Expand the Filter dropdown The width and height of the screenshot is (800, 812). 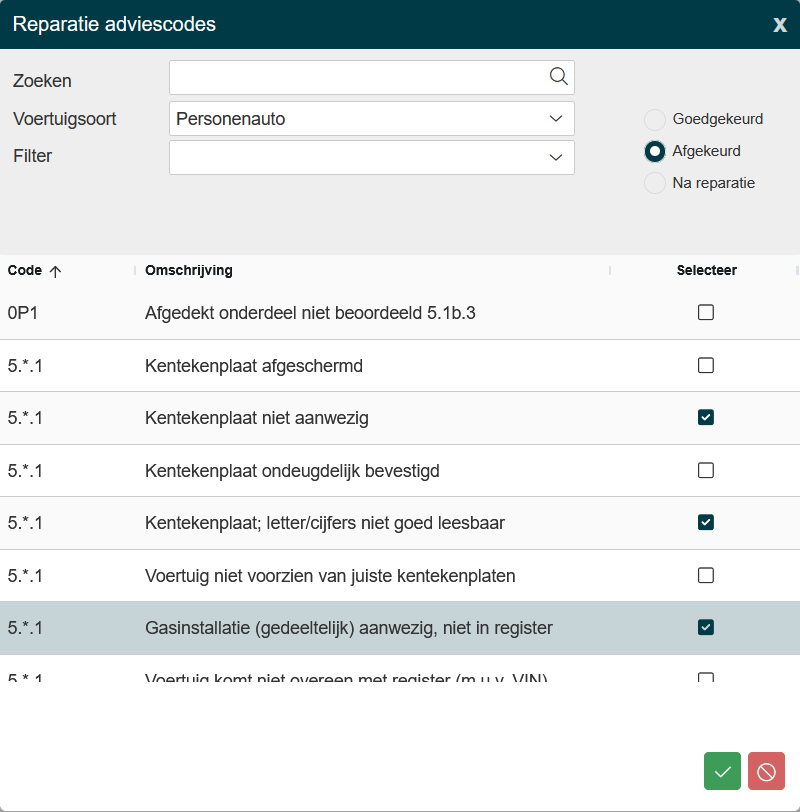click(x=556, y=157)
